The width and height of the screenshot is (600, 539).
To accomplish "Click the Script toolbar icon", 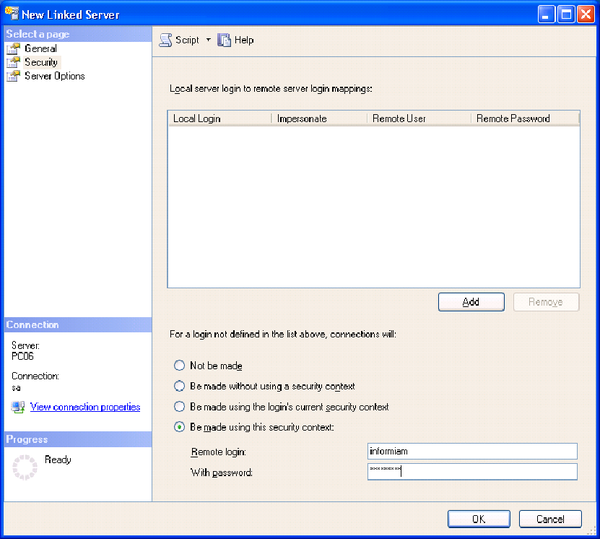I will [166, 40].
